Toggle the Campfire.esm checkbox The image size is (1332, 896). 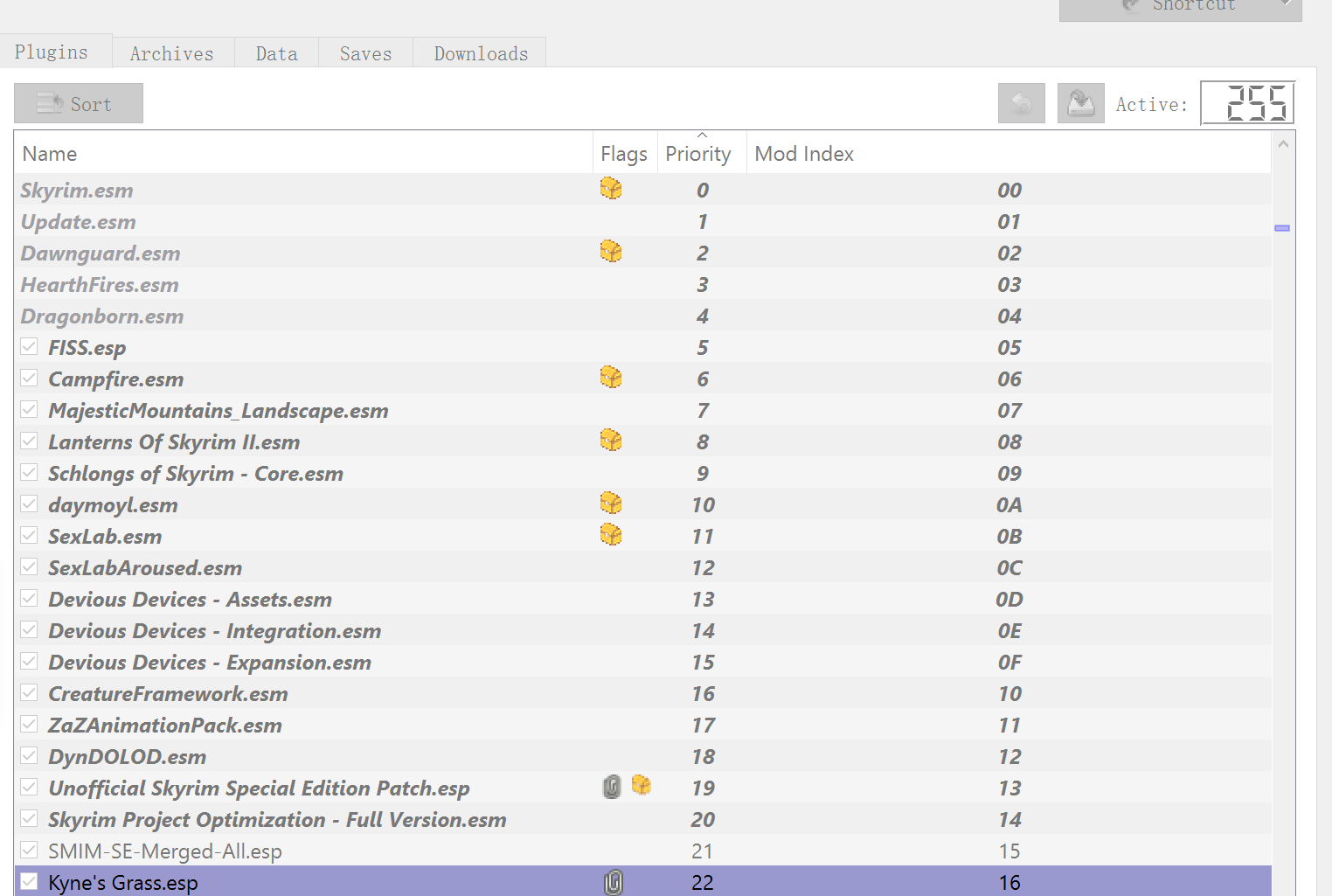pos(29,378)
